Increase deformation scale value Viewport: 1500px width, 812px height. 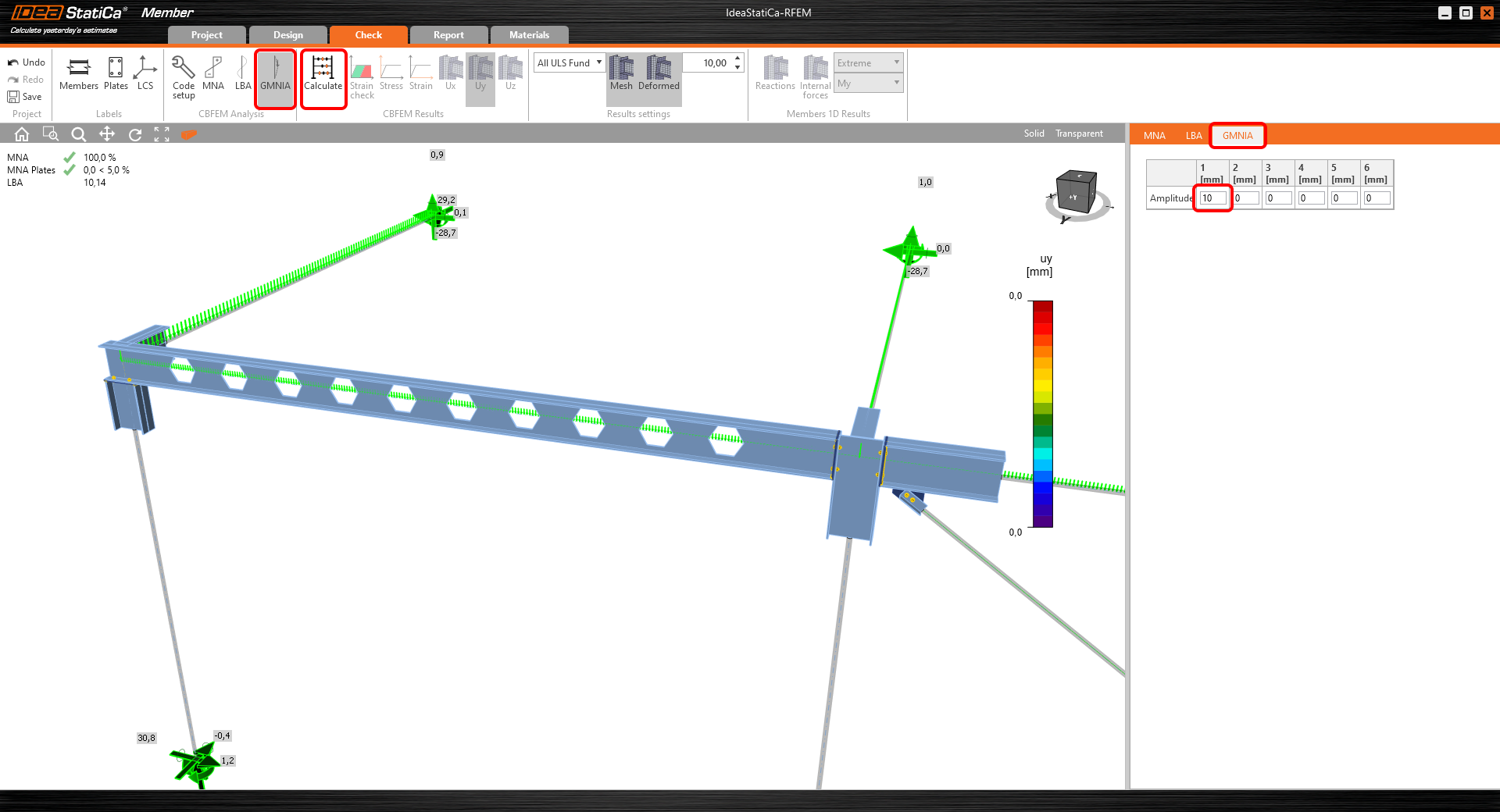point(737,59)
